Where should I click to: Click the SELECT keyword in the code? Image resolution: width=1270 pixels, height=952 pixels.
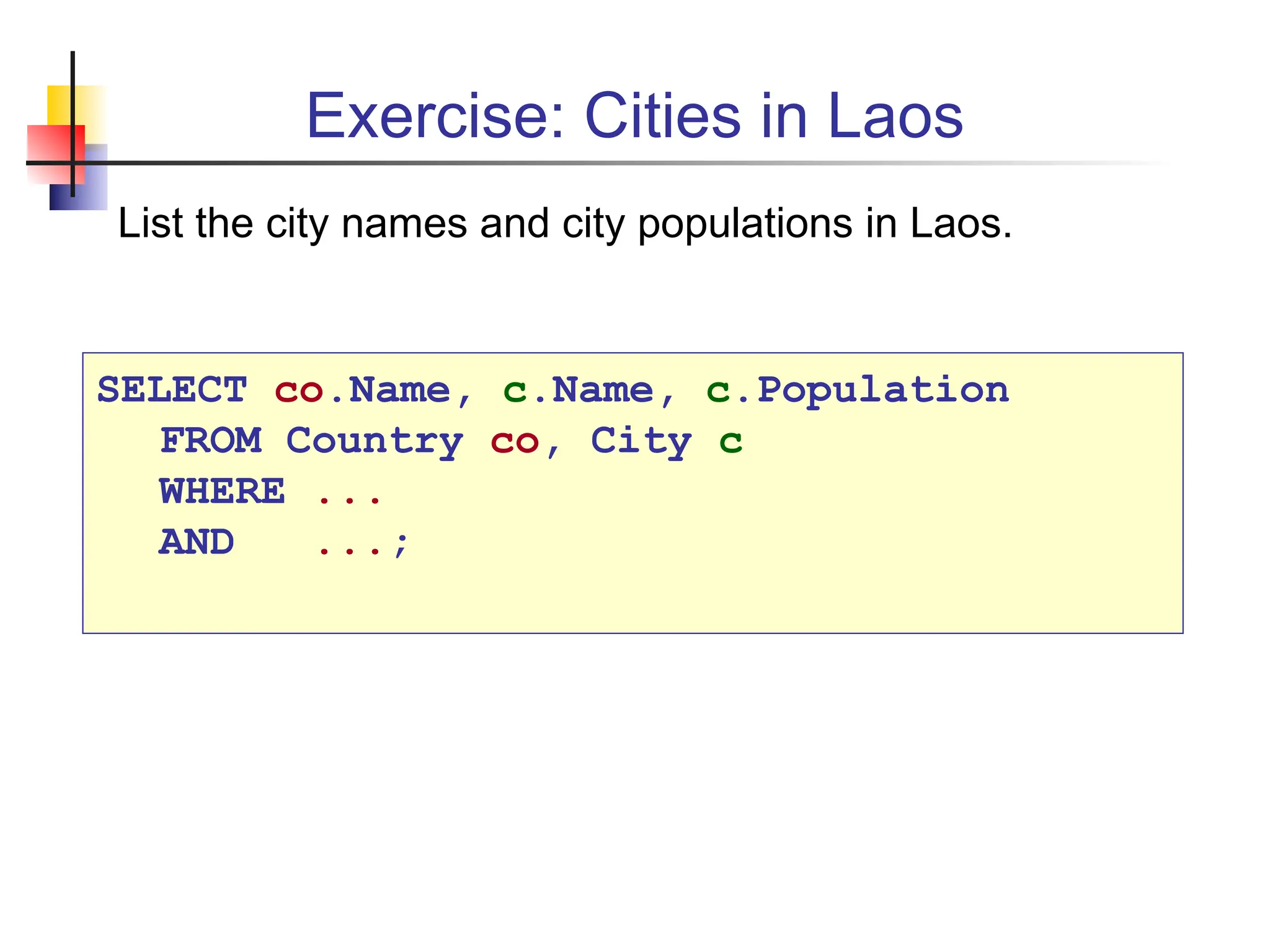pyautogui.click(x=172, y=390)
